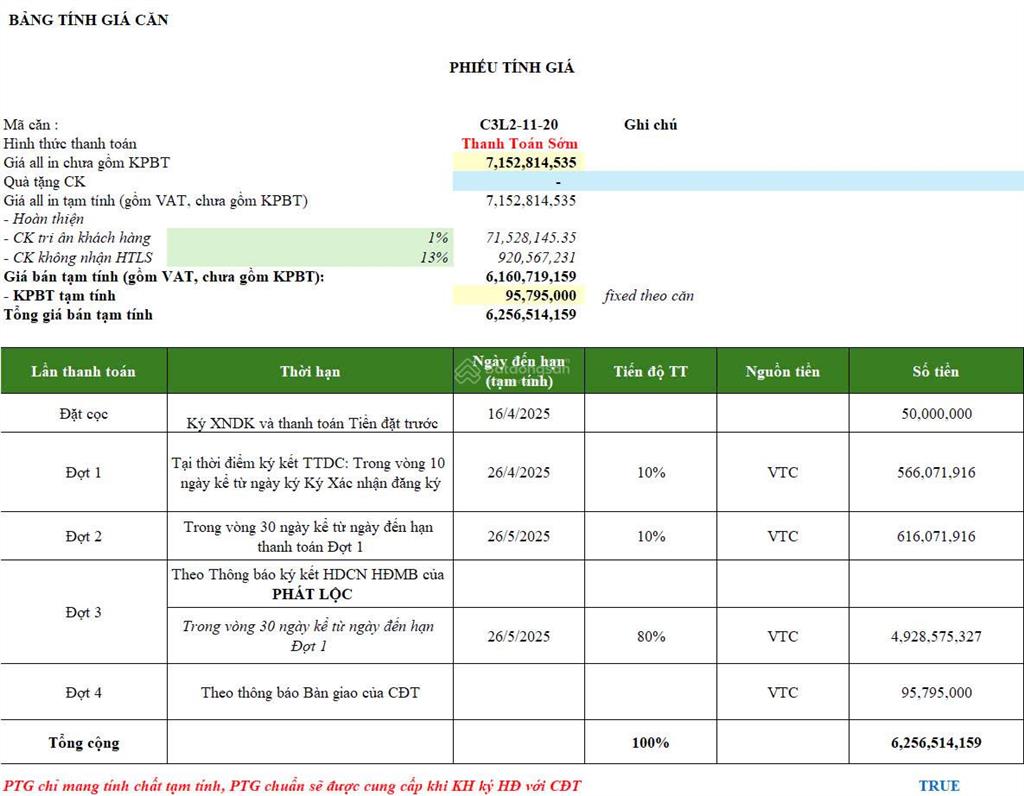The image size is (1024, 796).
Task: Select the note 'fixed theo căn'
Action: click(x=648, y=296)
